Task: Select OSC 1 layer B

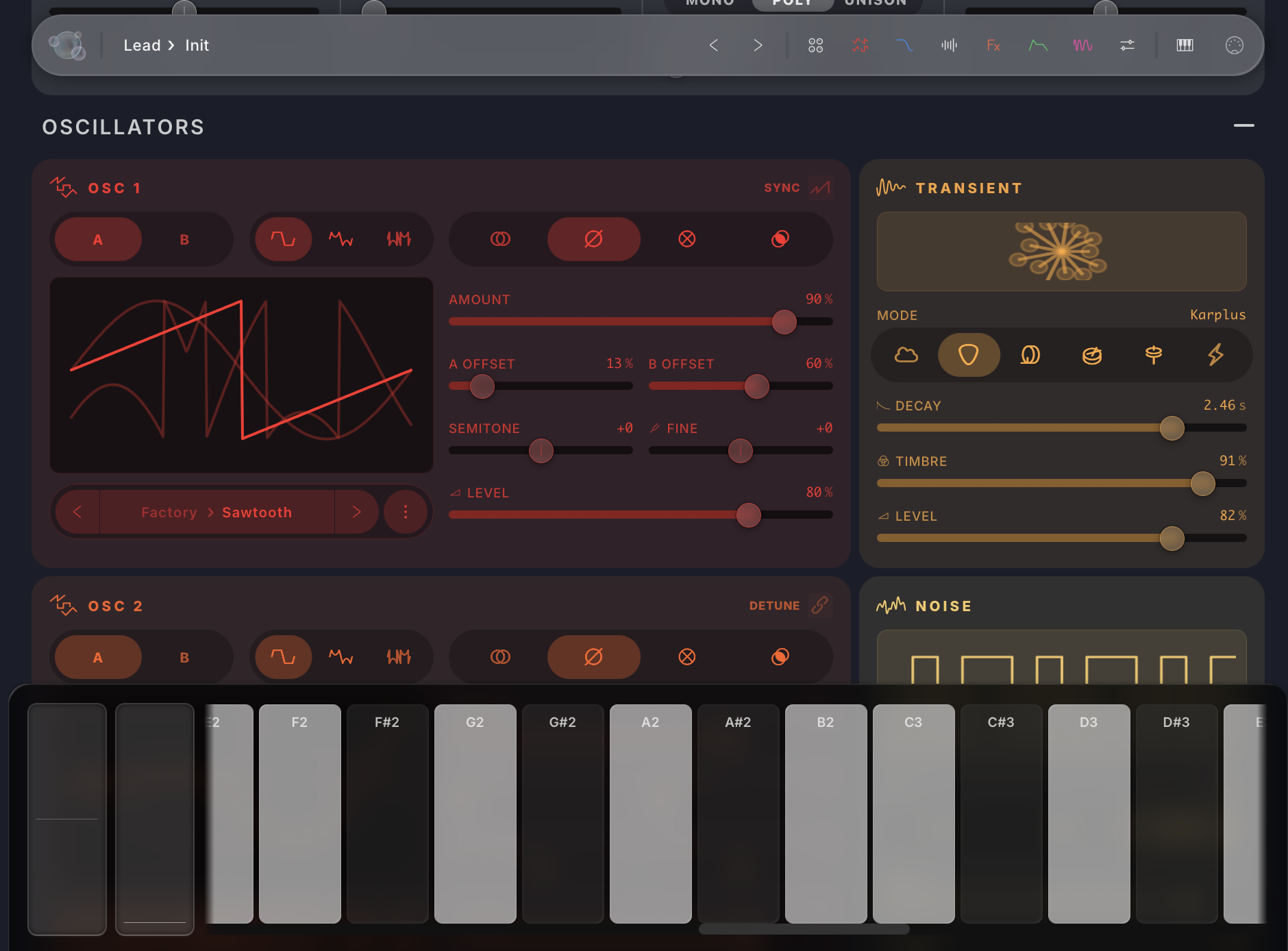Action: 184,239
